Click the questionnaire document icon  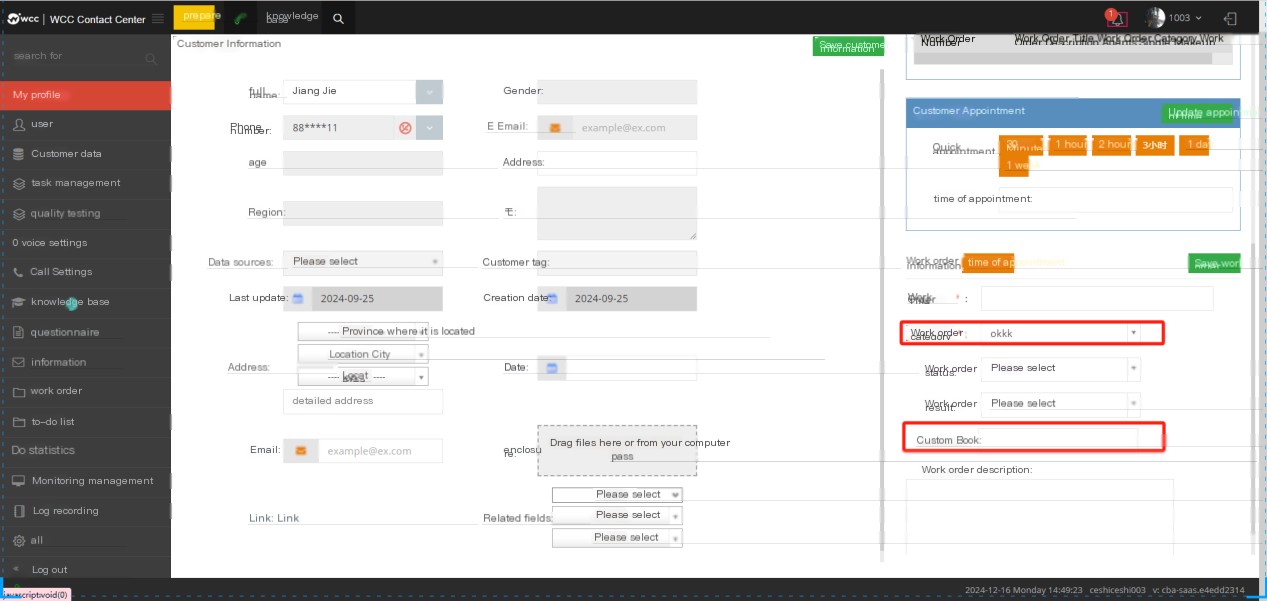(19, 332)
